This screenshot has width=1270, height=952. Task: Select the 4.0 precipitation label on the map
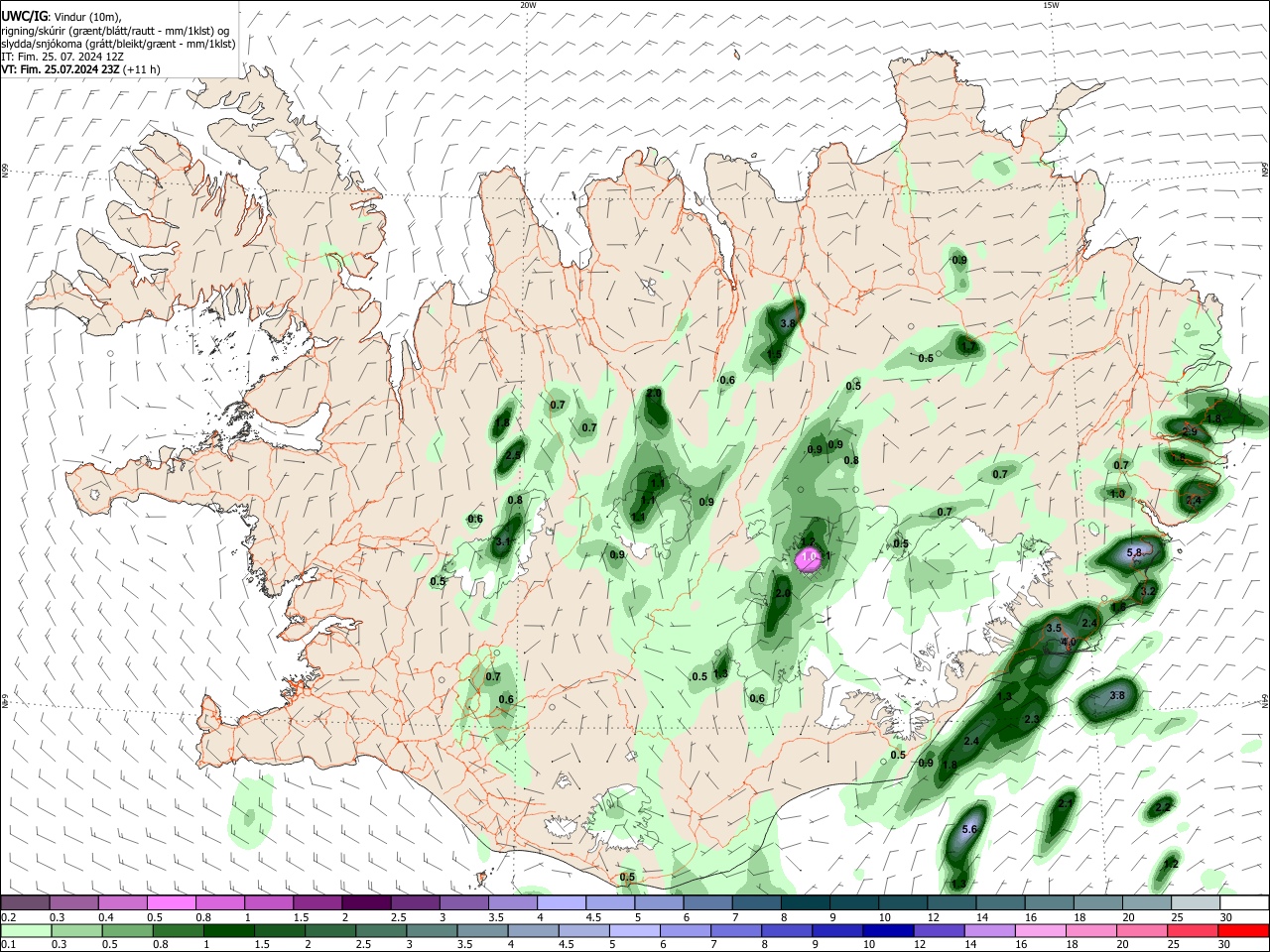1069,643
